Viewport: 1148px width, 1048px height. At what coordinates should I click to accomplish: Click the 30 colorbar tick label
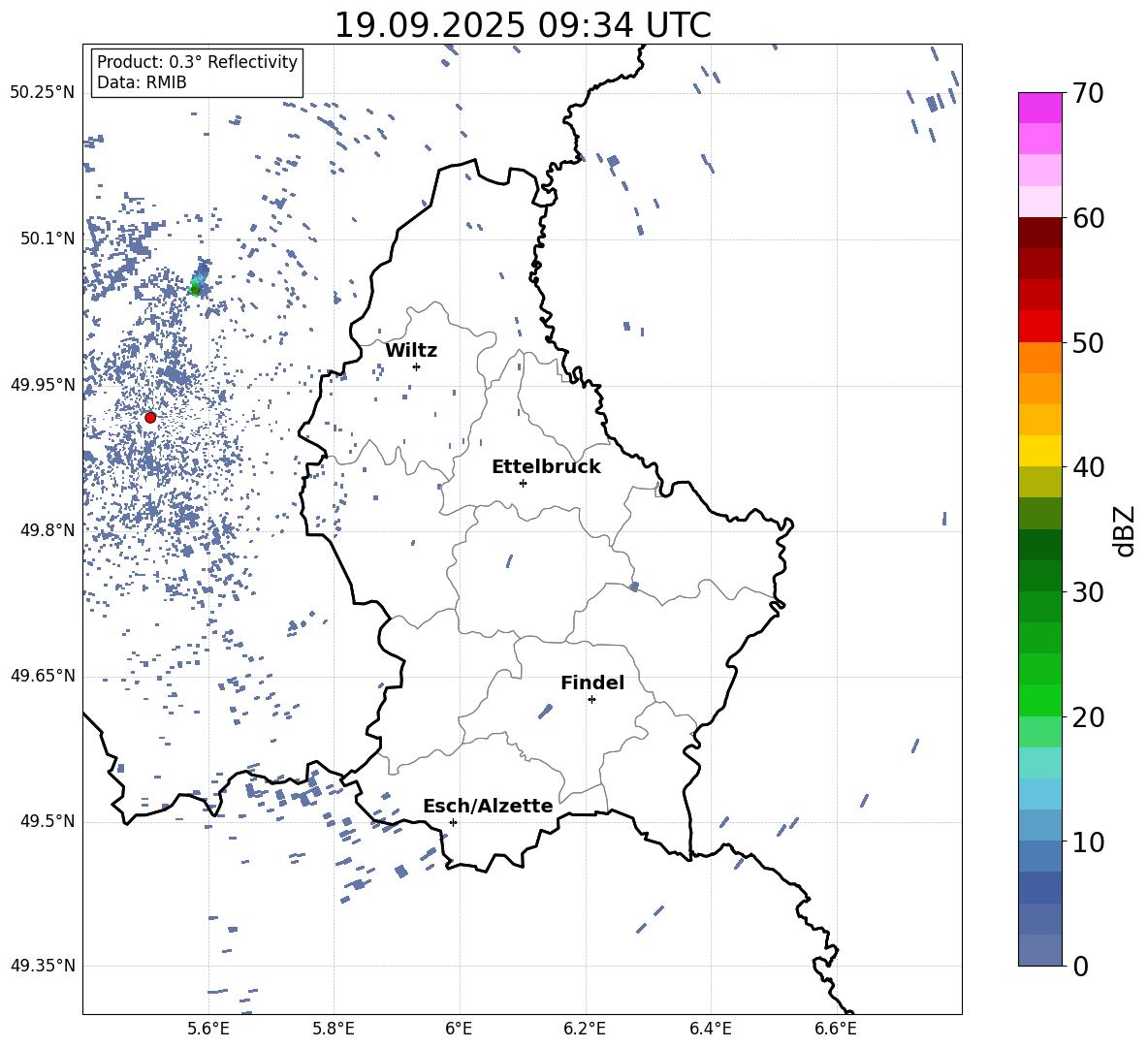pos(1088,592)
